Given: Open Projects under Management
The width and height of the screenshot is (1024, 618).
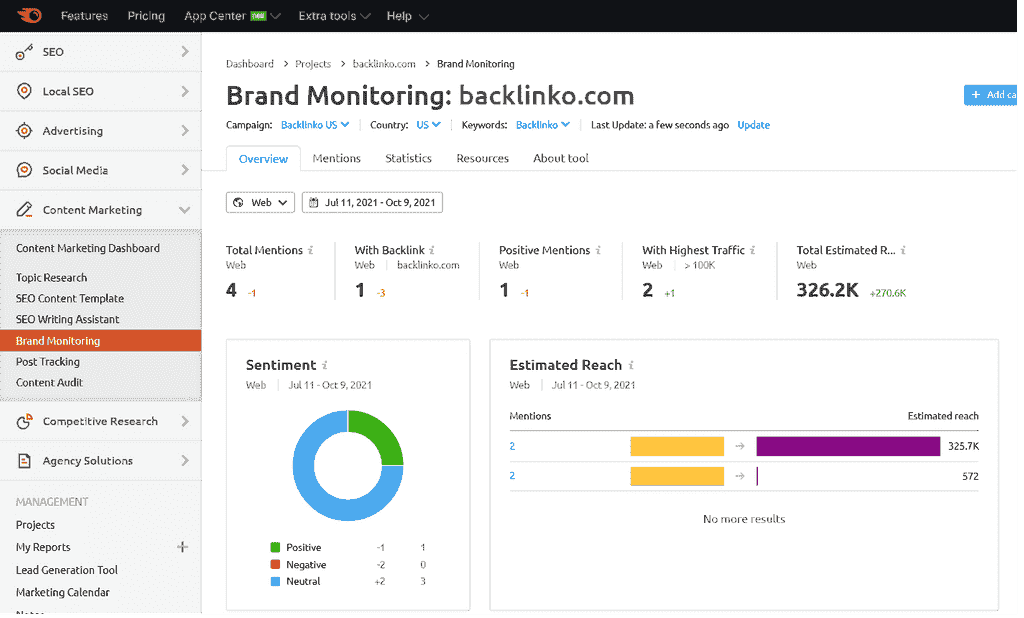Looking at the screenshot, I should click(35, 525).
